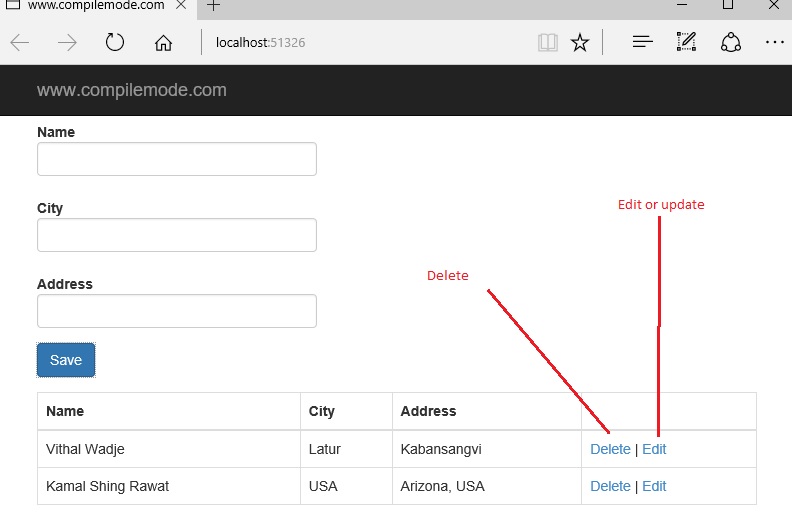Image resolution: width=792 pixels, height=513 pixels.
Task: Select the www.compilemode.com browser tab
Action: pos(95,6)
